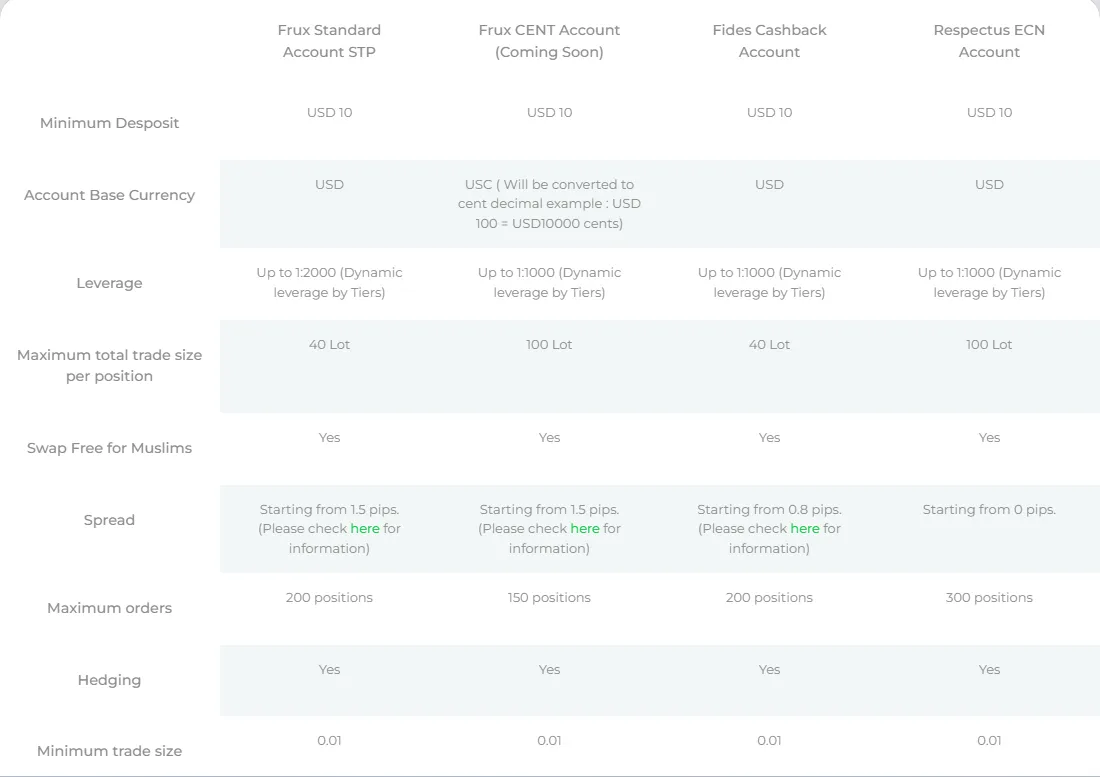Select Fides Cashback 'USD 10' minimum deposit
This screenshot has width=1100, height=777.
770,112
